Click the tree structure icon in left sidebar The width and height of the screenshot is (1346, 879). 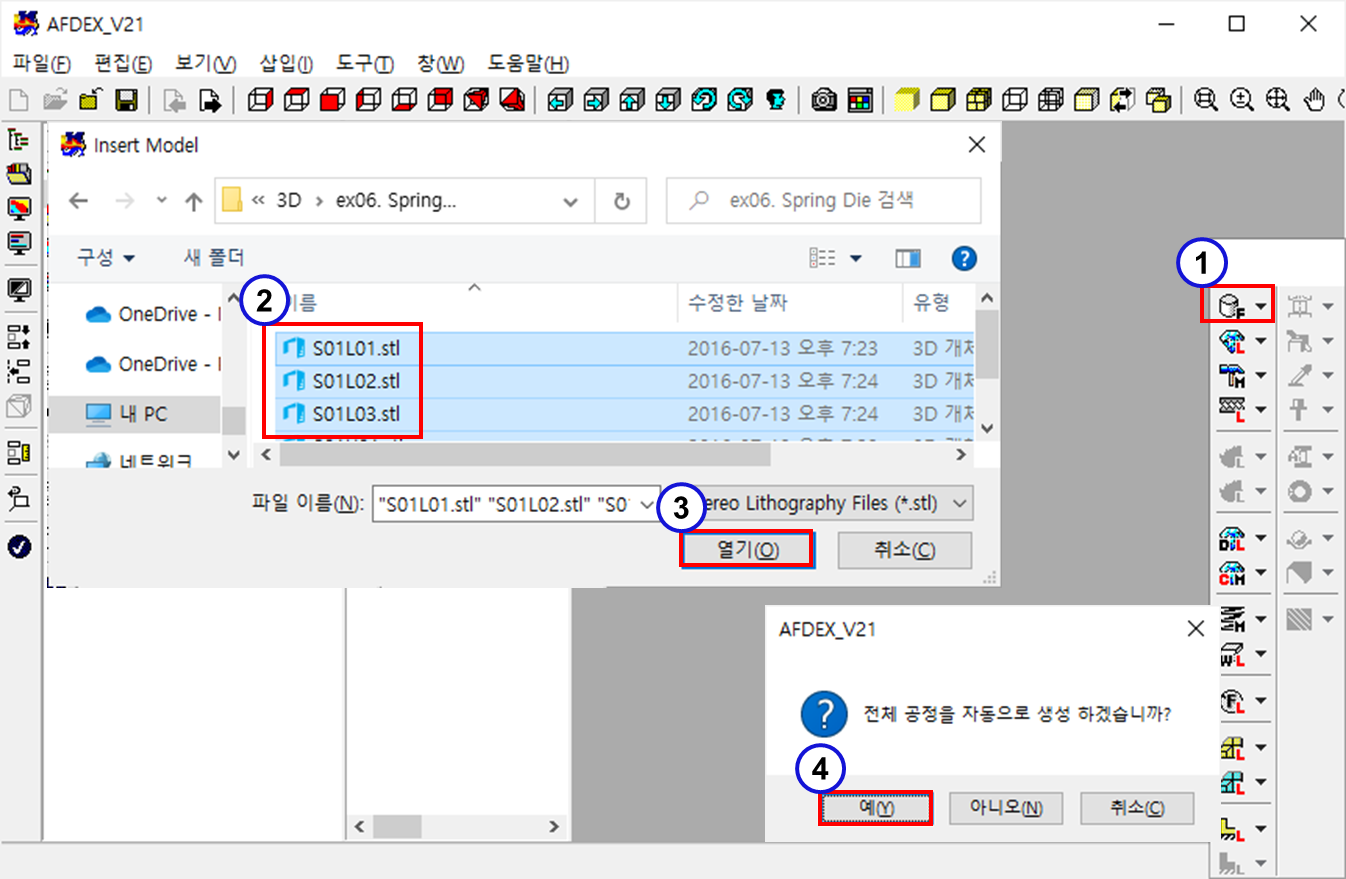(x=19, y=139)
